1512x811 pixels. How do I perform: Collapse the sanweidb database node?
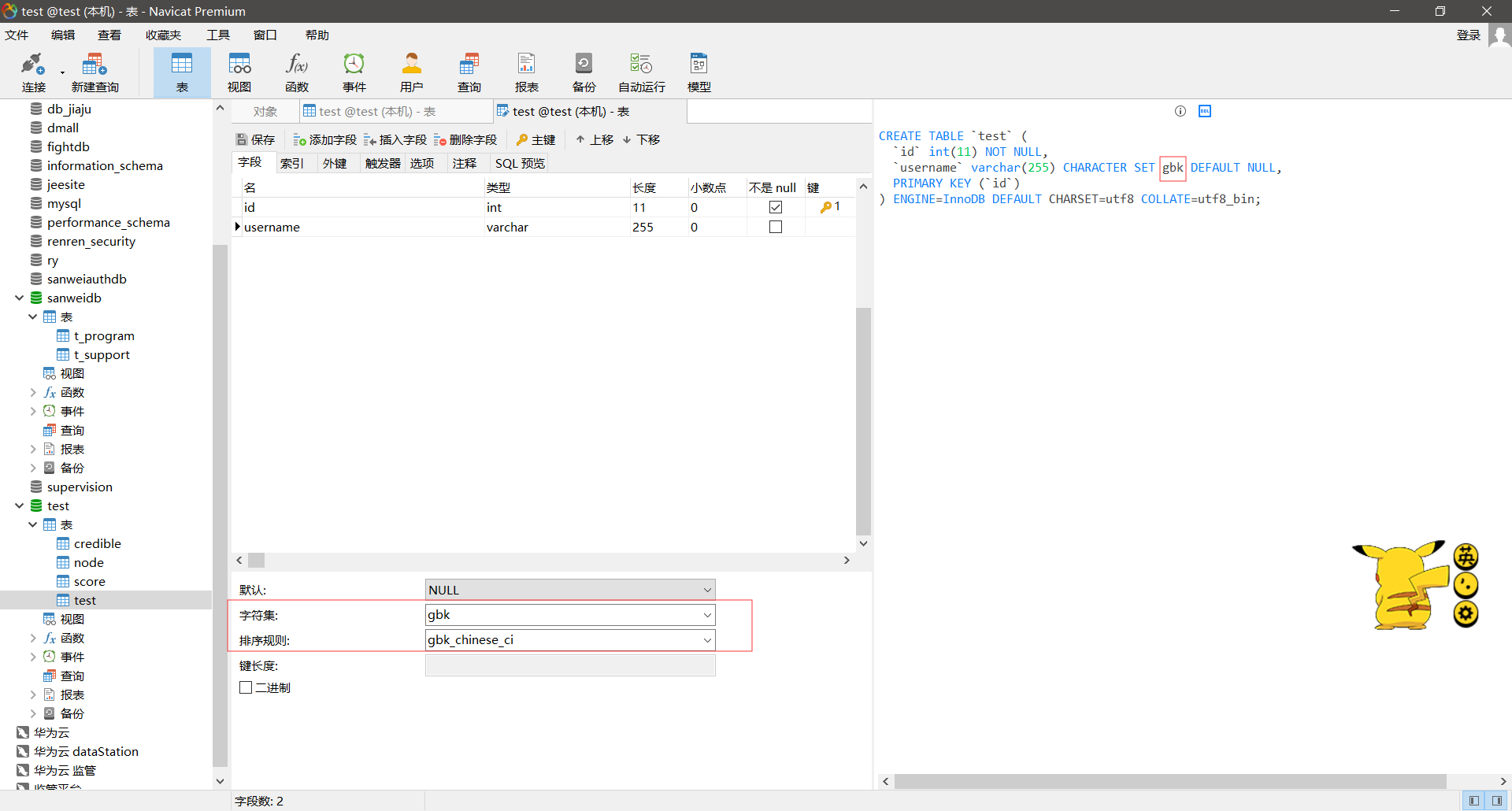click(x=19, y=298)
